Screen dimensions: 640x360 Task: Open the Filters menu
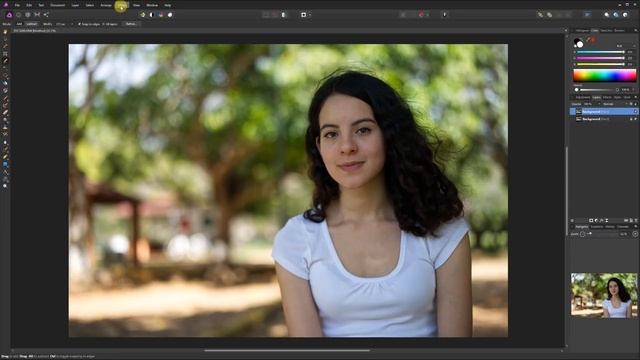121,5
